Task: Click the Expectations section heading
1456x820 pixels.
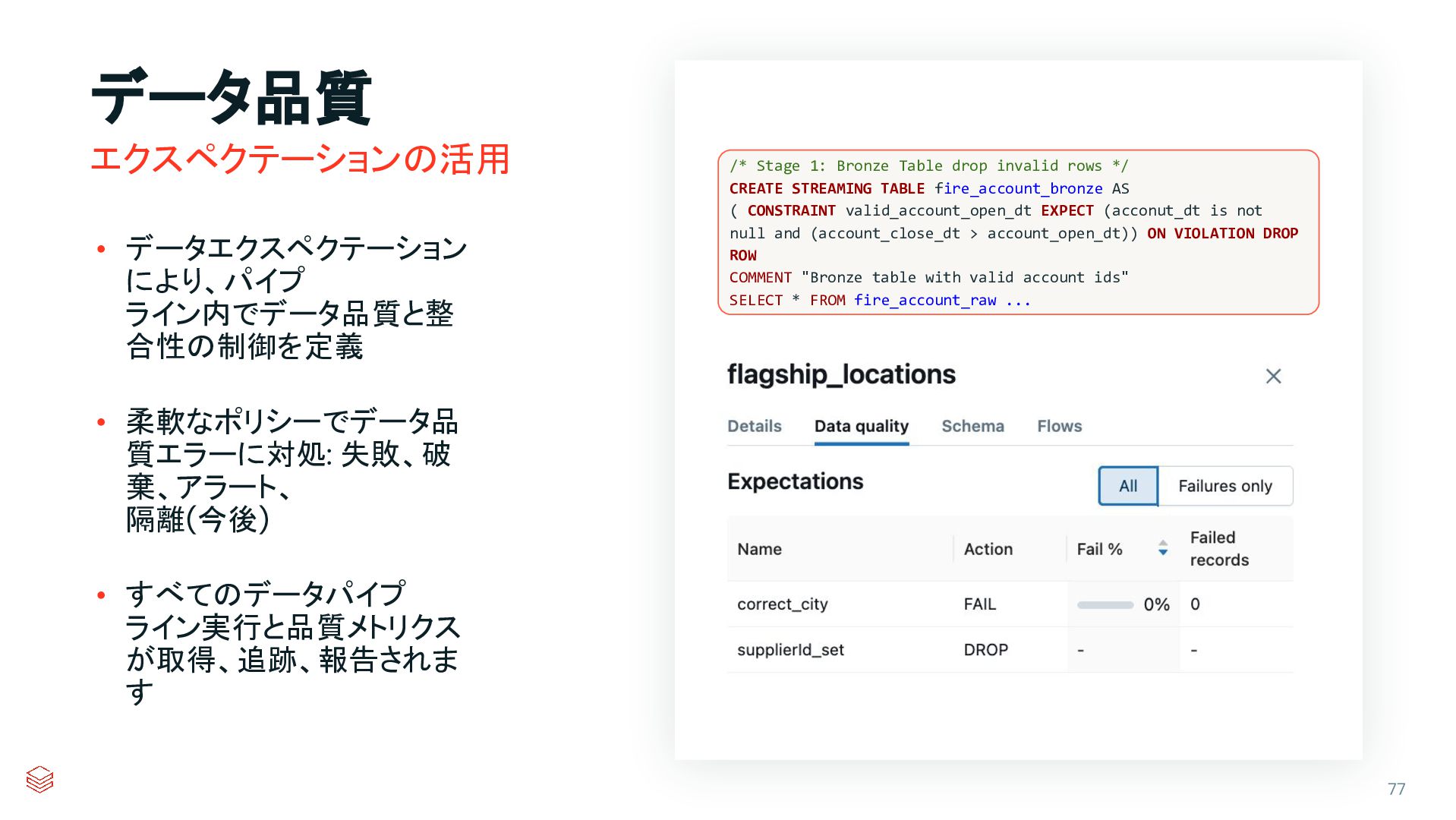Action: (795, 481)
